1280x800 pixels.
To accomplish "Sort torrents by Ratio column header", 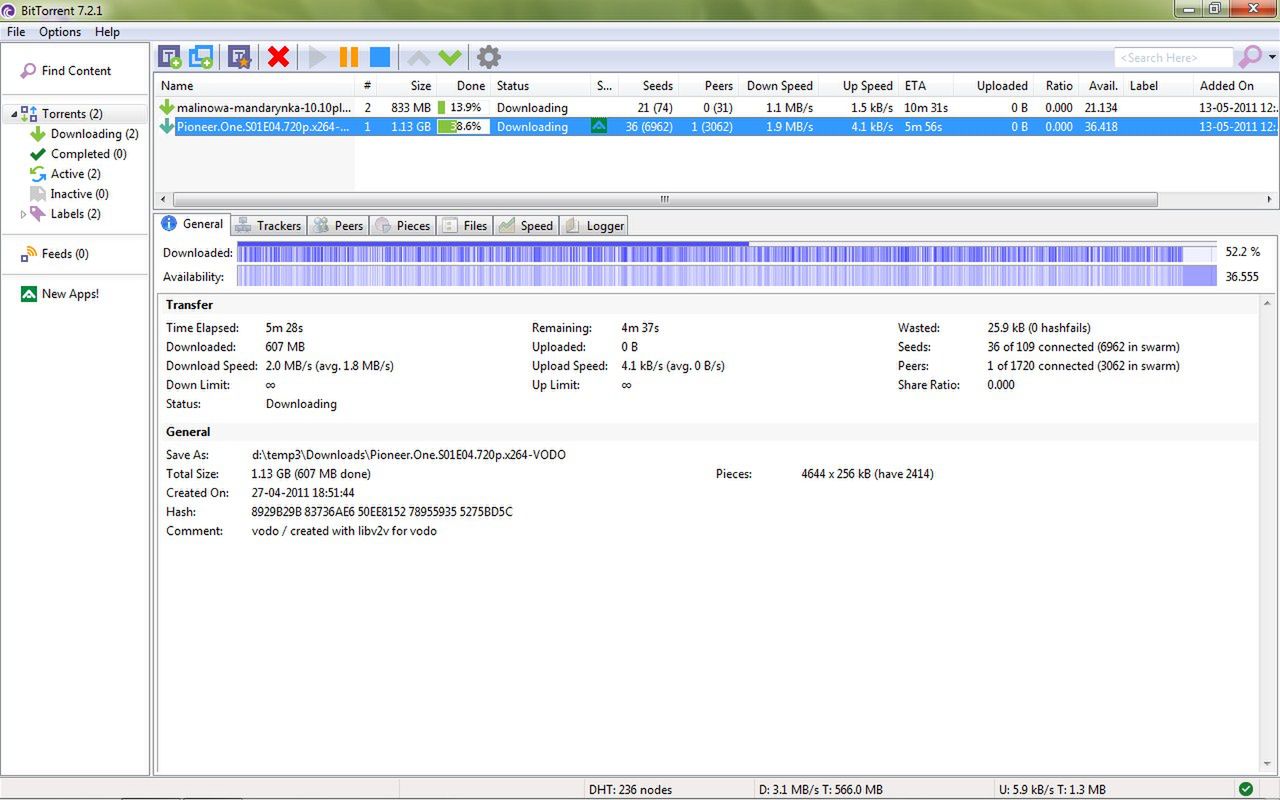I will 1055,86.
